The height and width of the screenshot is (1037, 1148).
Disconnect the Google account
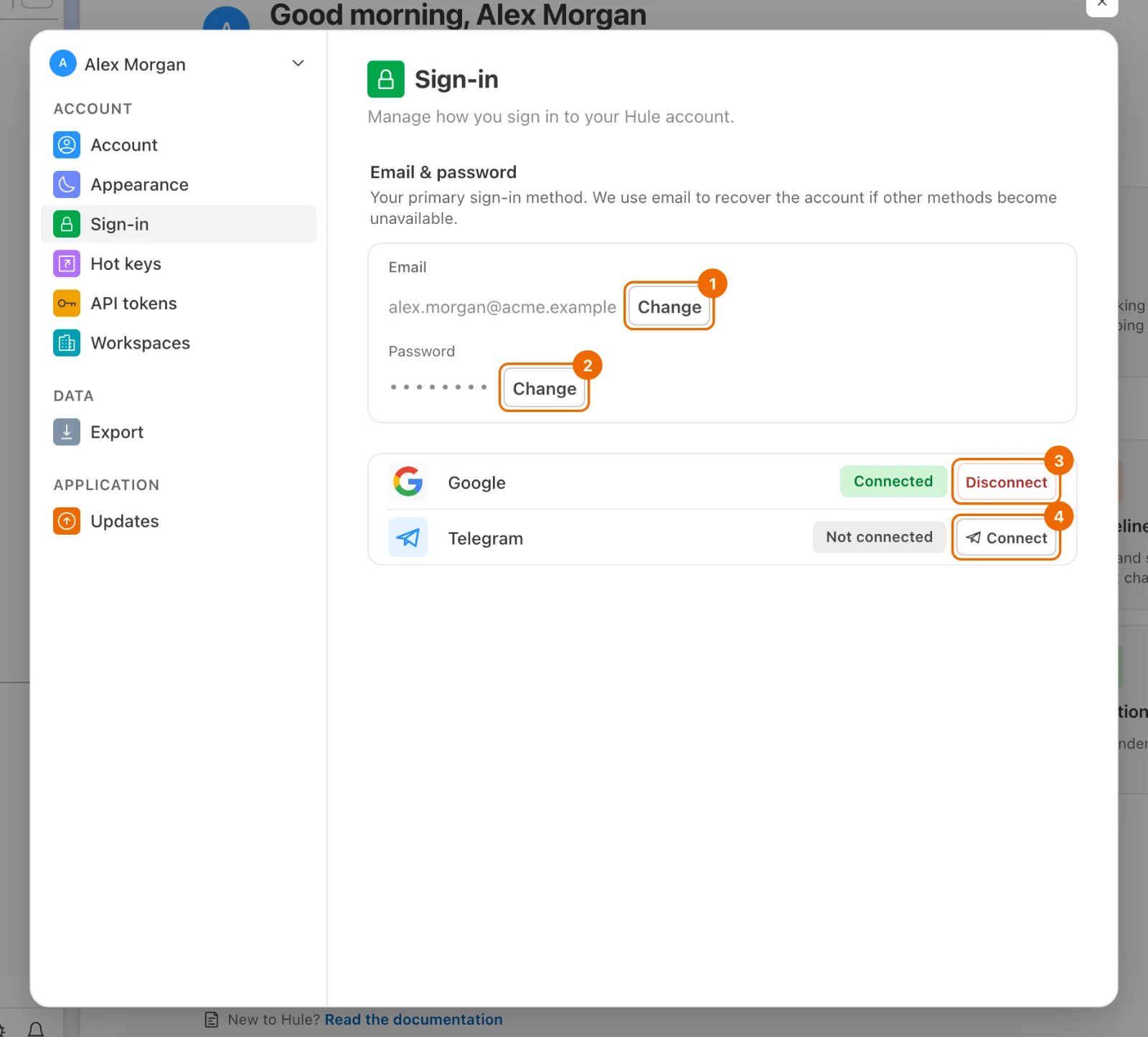1006,482
